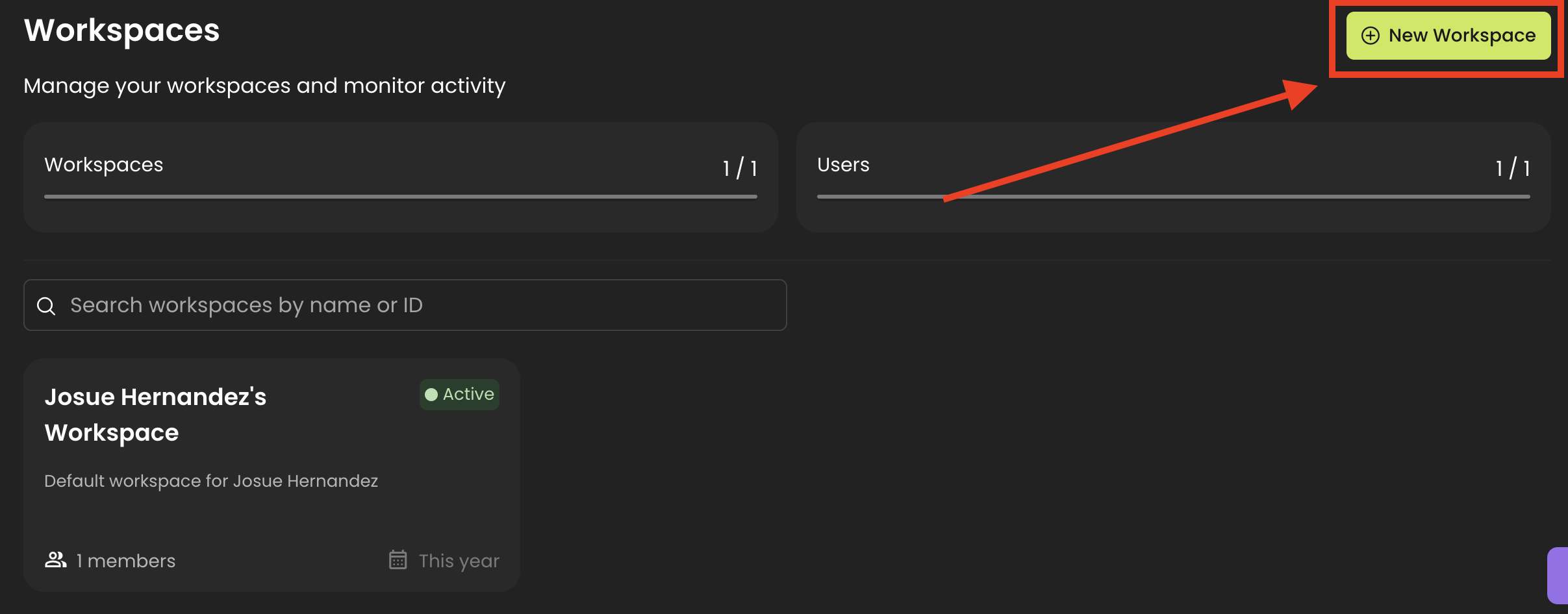Image resolution: width=1568 pixels, height=614 pixels.
Task: Click the Workspaces usage progress bar
Action: [x=400, y=197]
